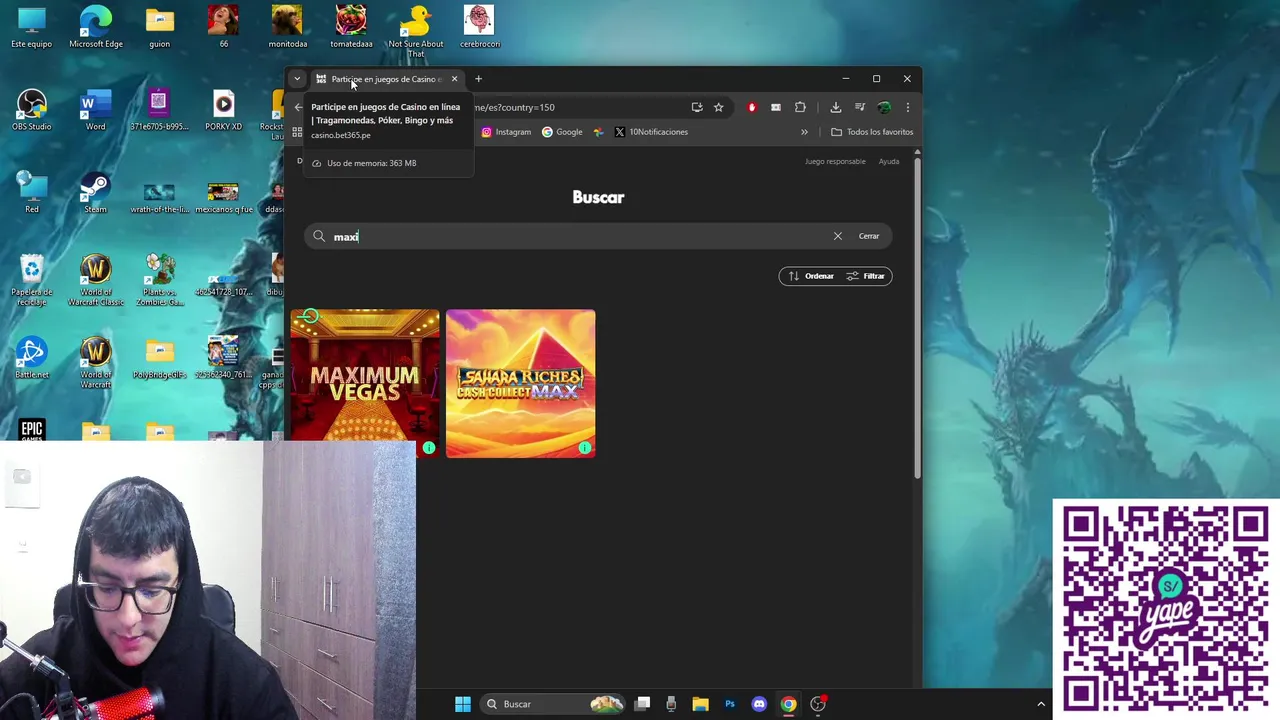Select the Este equipo desktop icon

click(32, 27)
